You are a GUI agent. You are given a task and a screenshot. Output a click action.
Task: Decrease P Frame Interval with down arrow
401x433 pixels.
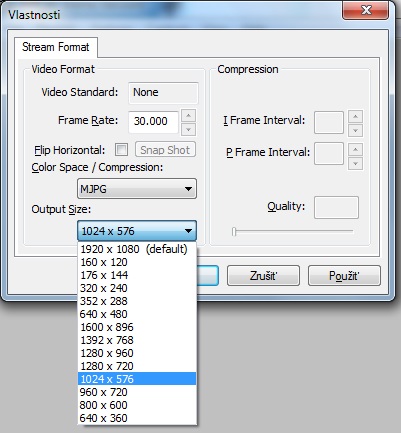pos(355,163)
